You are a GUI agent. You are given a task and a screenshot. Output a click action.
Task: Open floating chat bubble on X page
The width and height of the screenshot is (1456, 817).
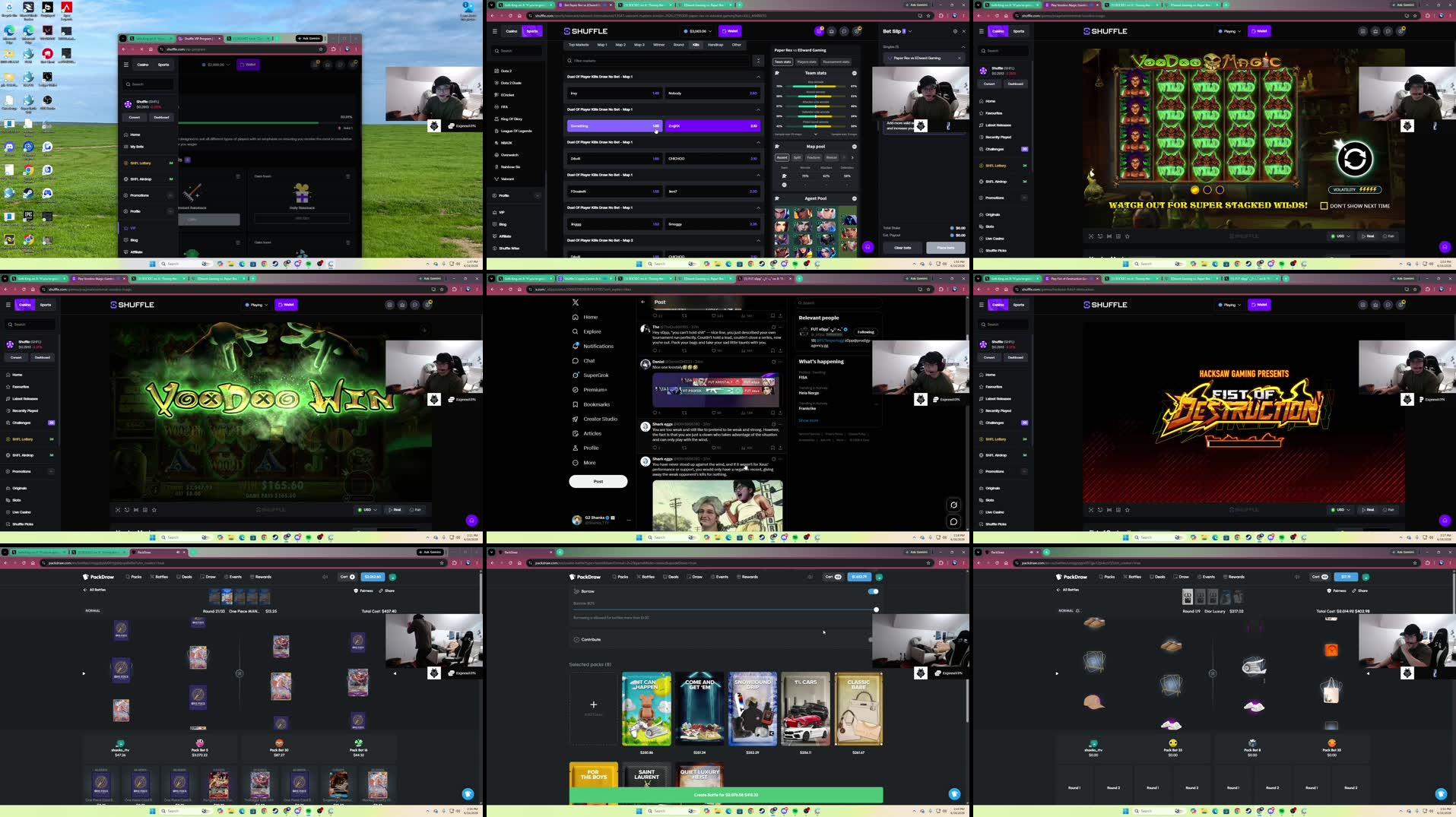(x=953, y=521)
